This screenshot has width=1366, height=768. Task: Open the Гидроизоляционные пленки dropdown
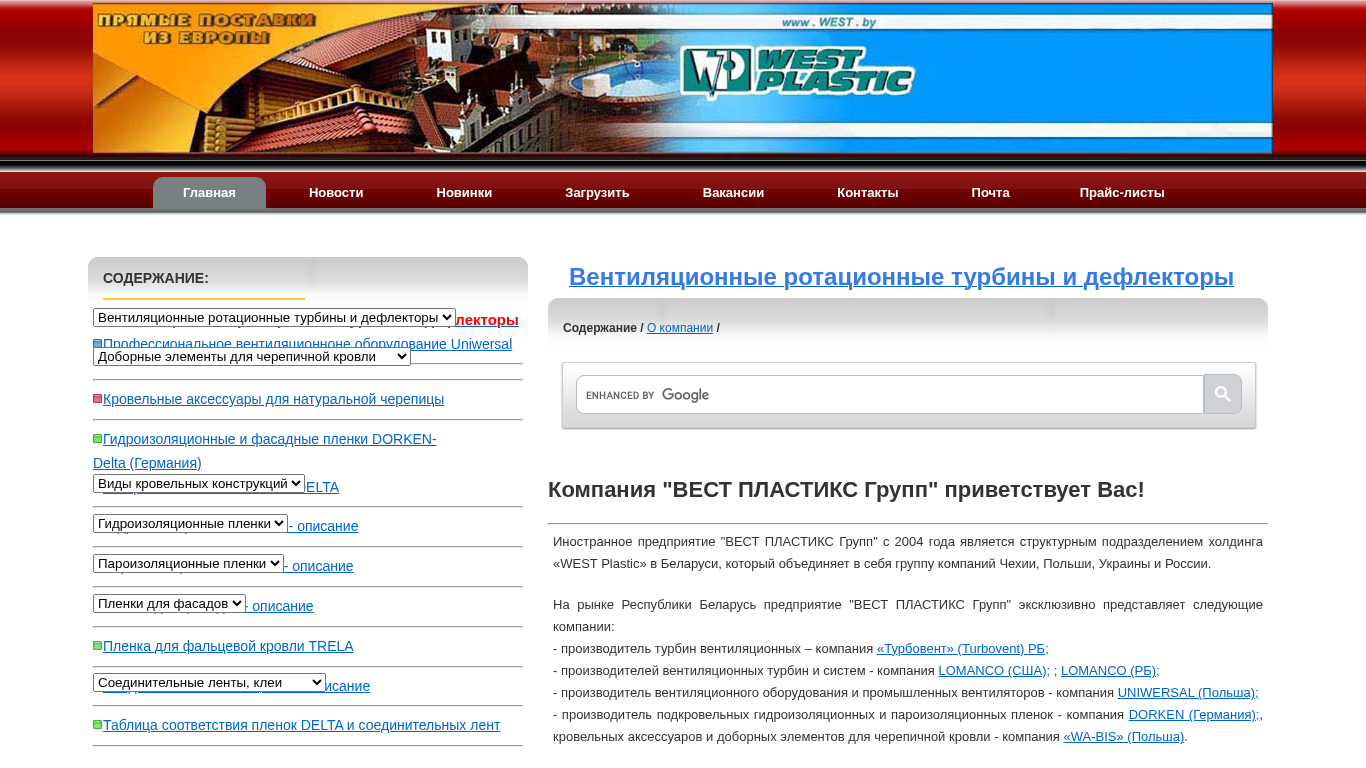pyautogui.click(x=190, y=523)
